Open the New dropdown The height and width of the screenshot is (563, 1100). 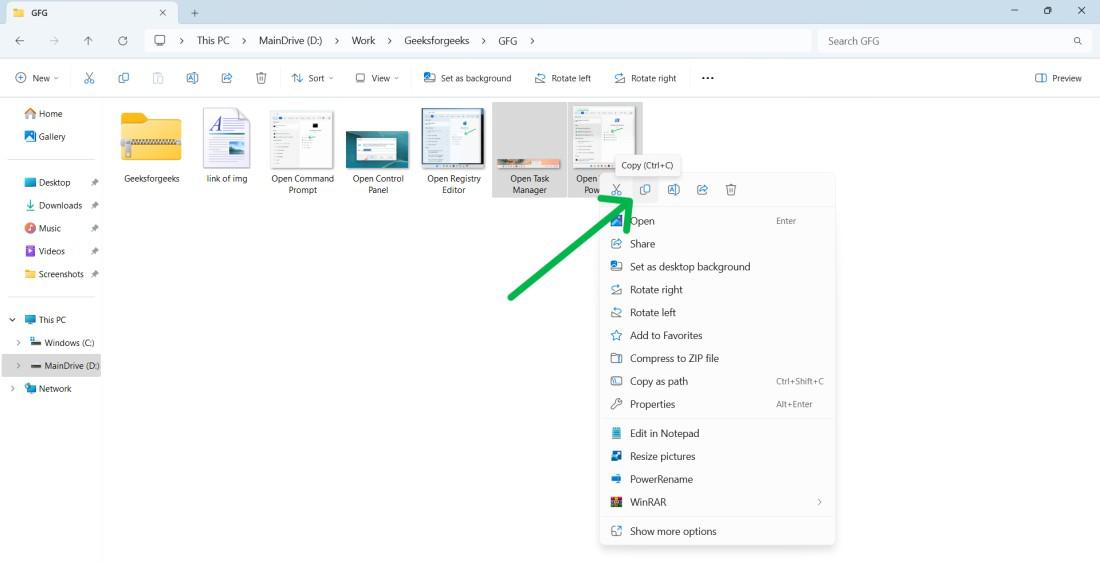click(x=37, y=79)
